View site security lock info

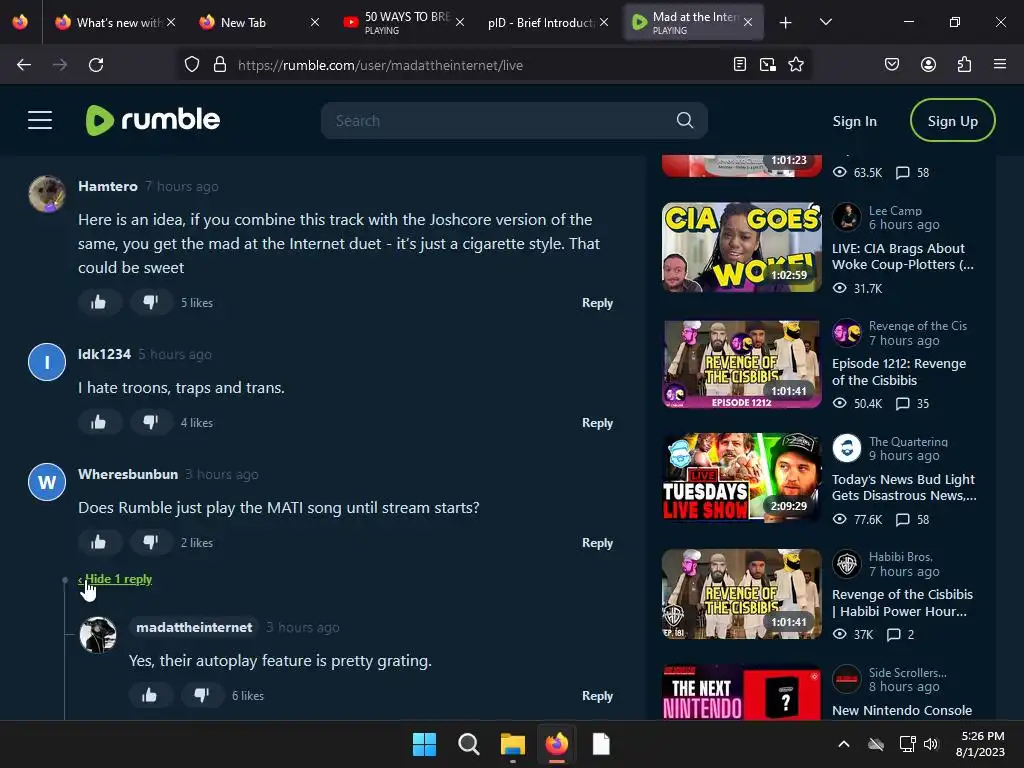(220, 65)
